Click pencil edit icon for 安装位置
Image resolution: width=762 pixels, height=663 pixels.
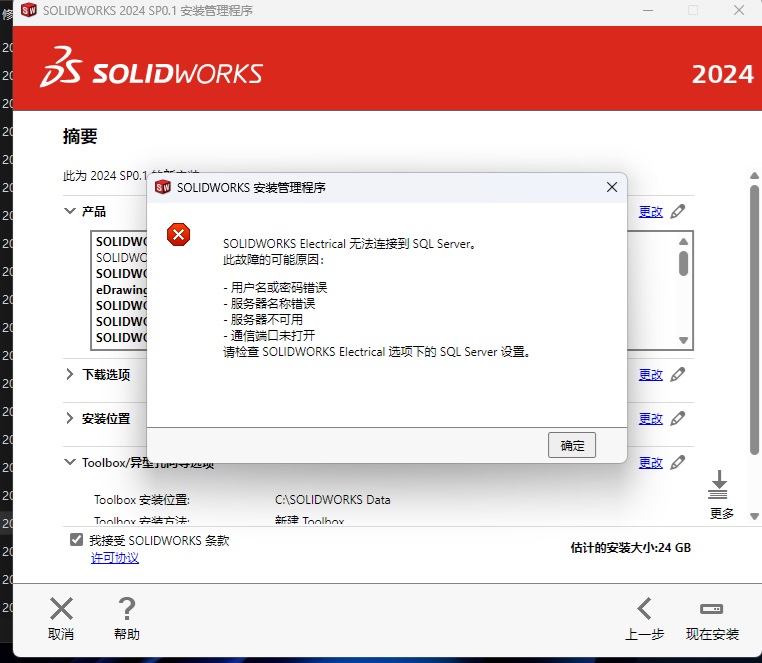click(x=677, y=419)
